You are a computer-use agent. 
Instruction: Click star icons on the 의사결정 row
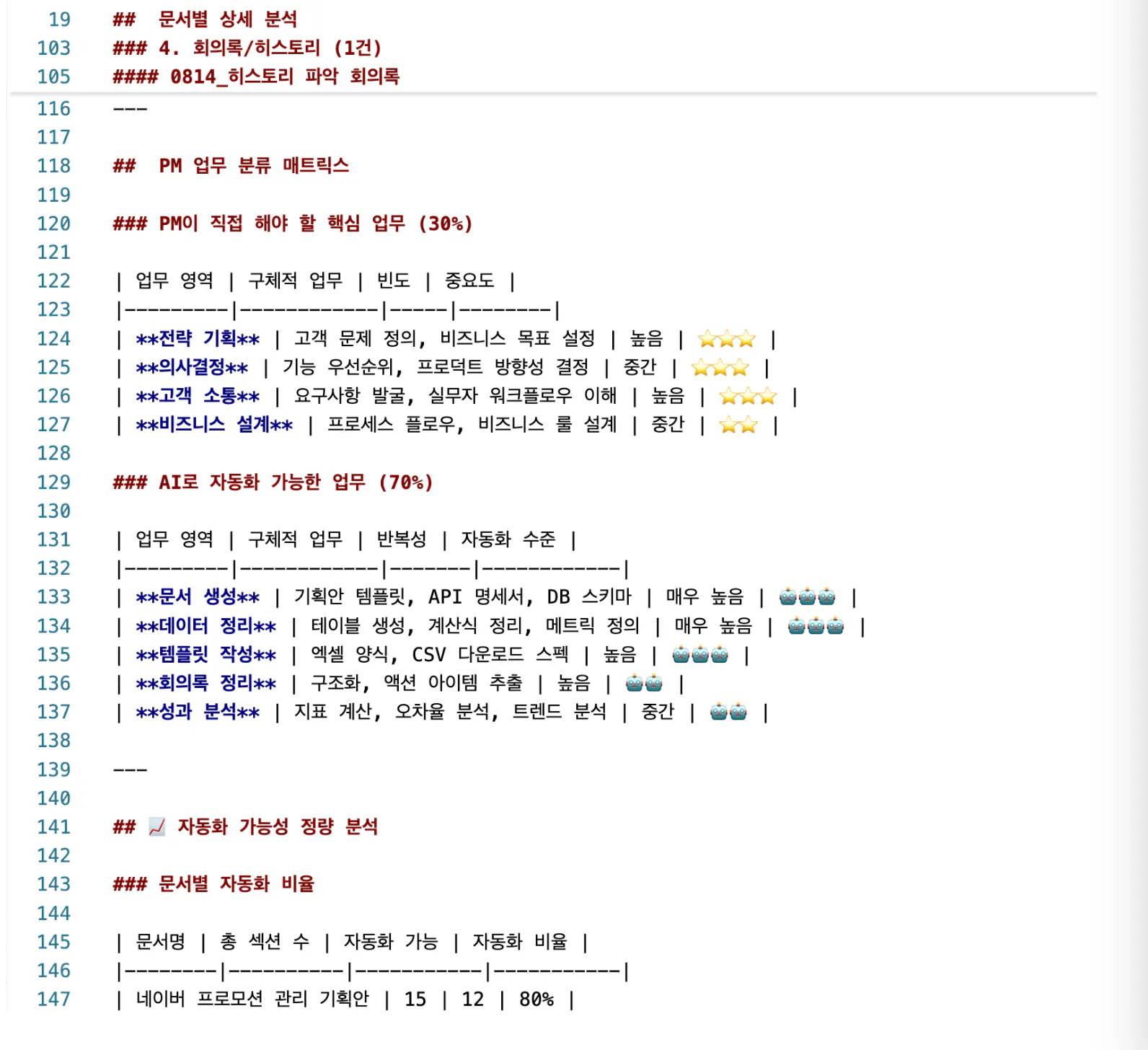click(720, 367)
